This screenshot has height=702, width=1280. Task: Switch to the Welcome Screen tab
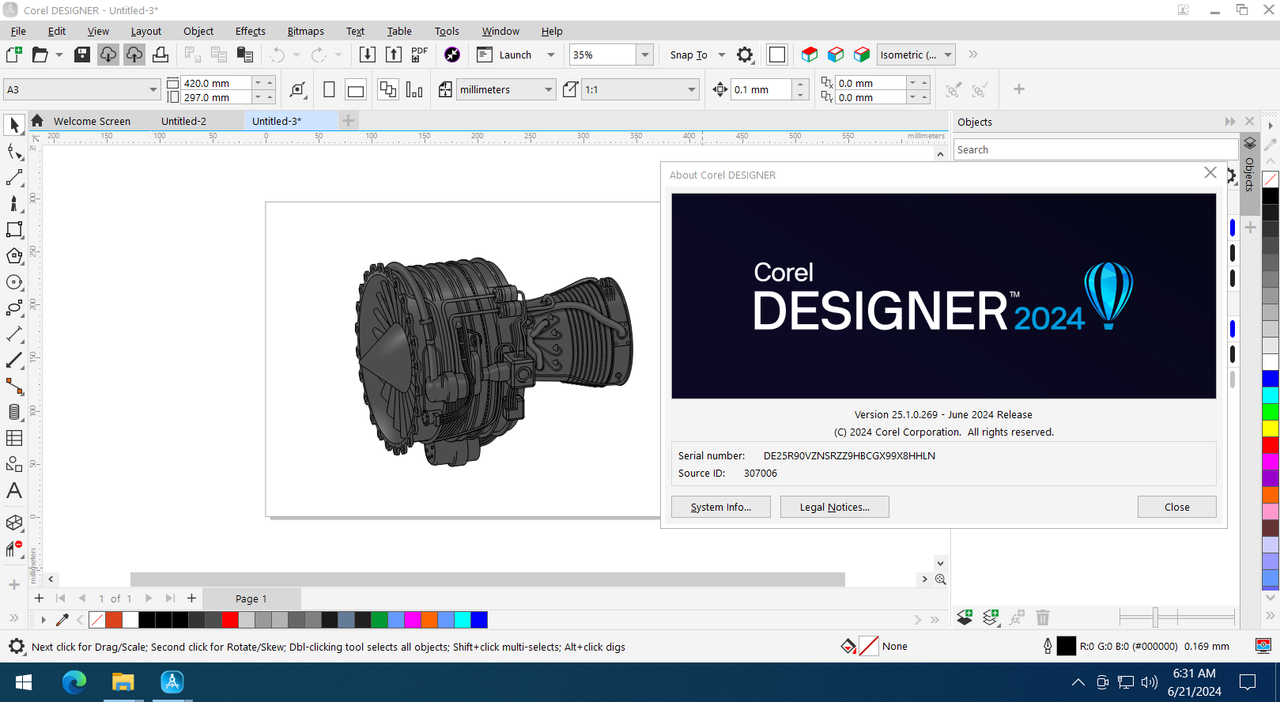[x=92, y=121]
